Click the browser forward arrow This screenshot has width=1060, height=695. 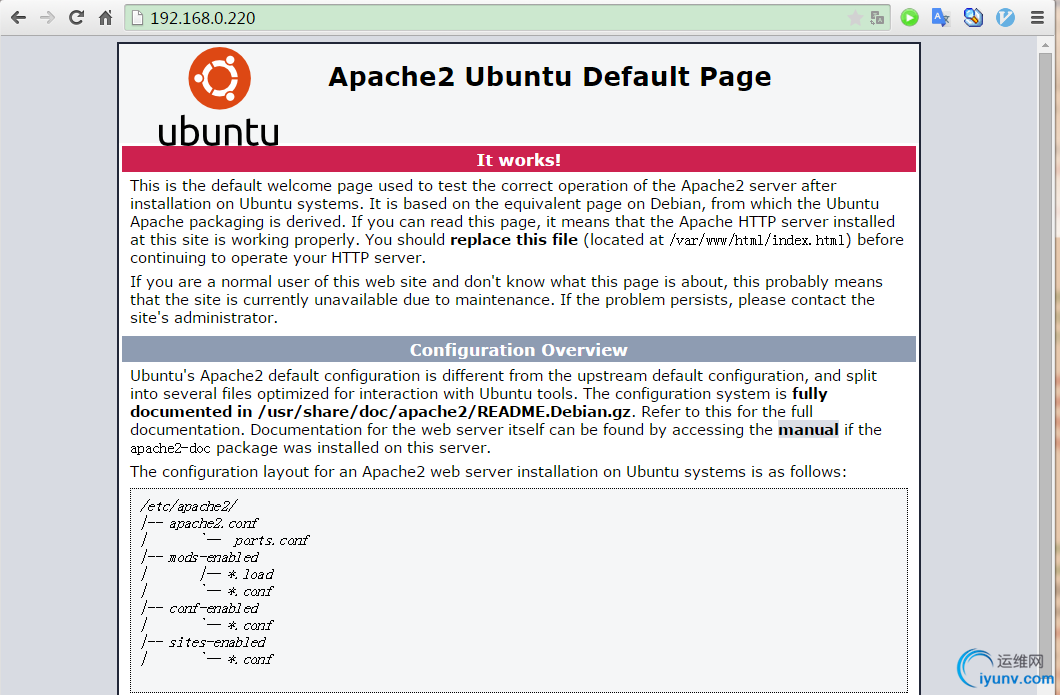(47, 18)
